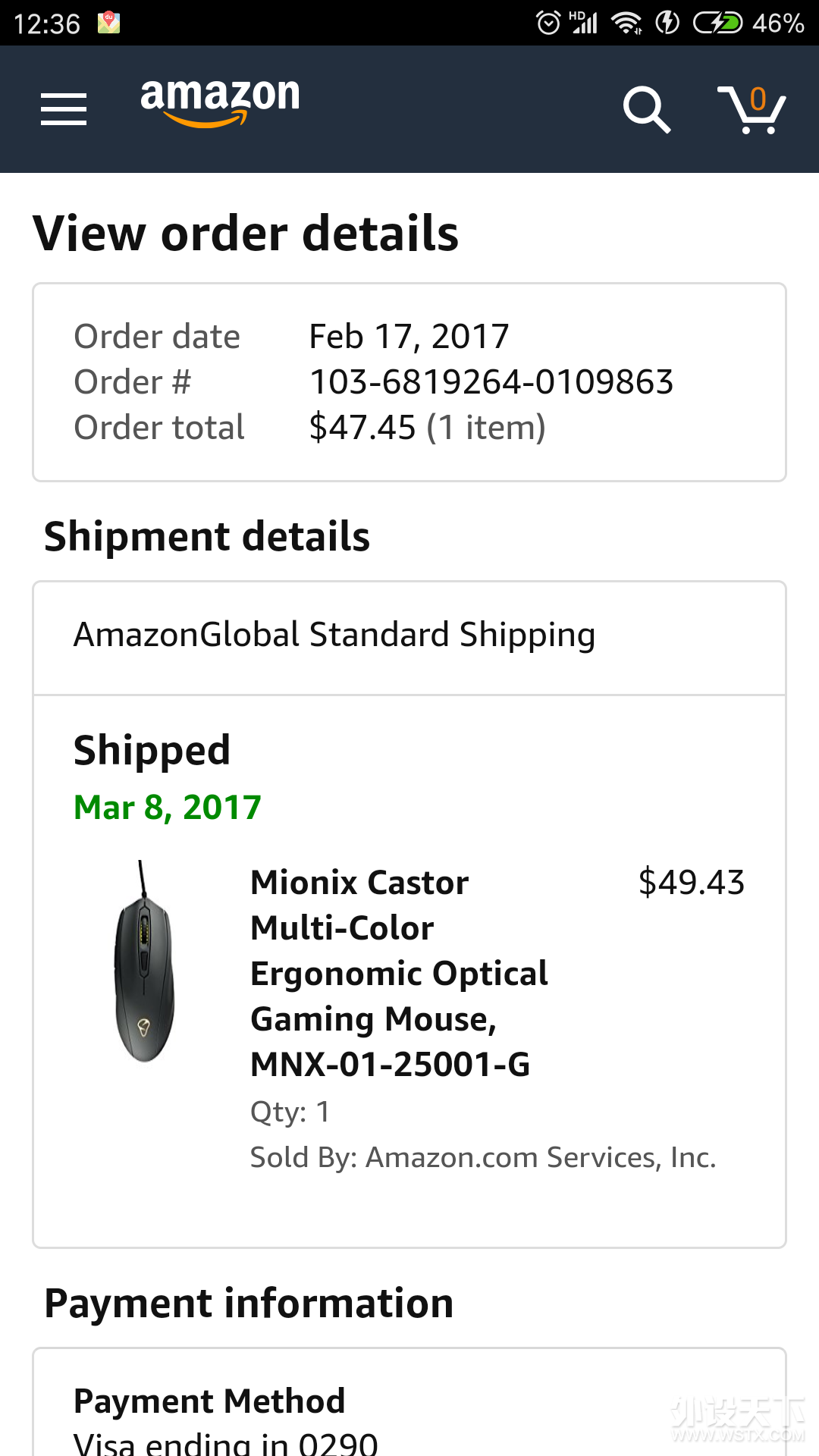Tap the maps notification icon

tap(109, 23)
